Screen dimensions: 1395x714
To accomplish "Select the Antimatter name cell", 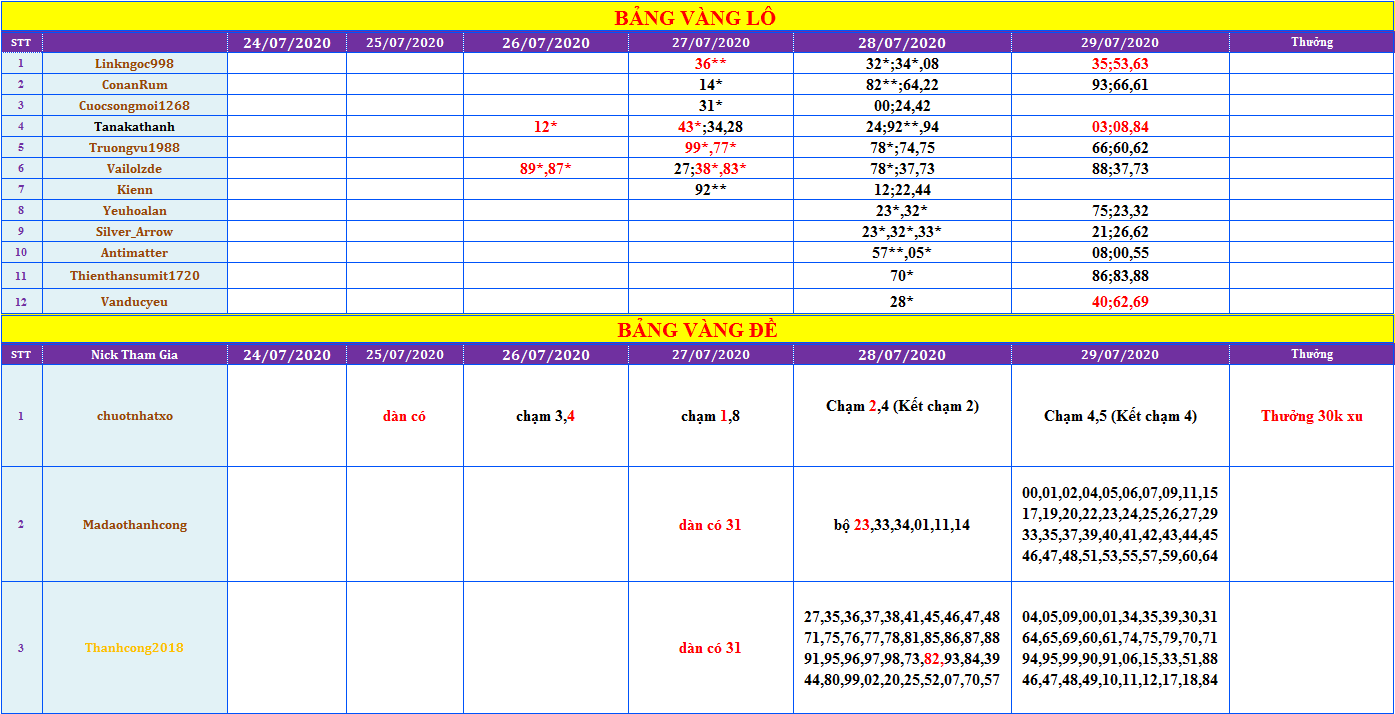I will pos(135,253).
